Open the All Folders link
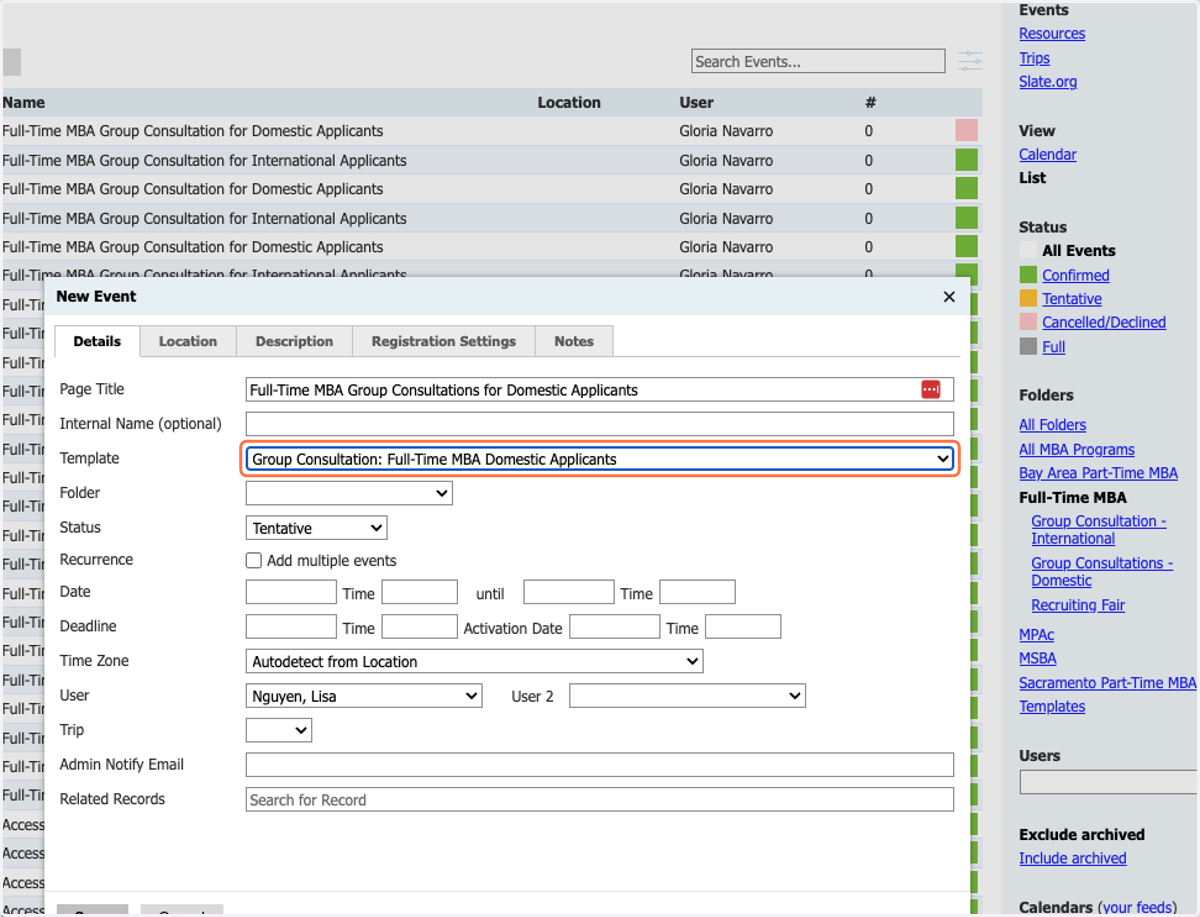Screen dimensions: 1200x917 point(1052,425)
